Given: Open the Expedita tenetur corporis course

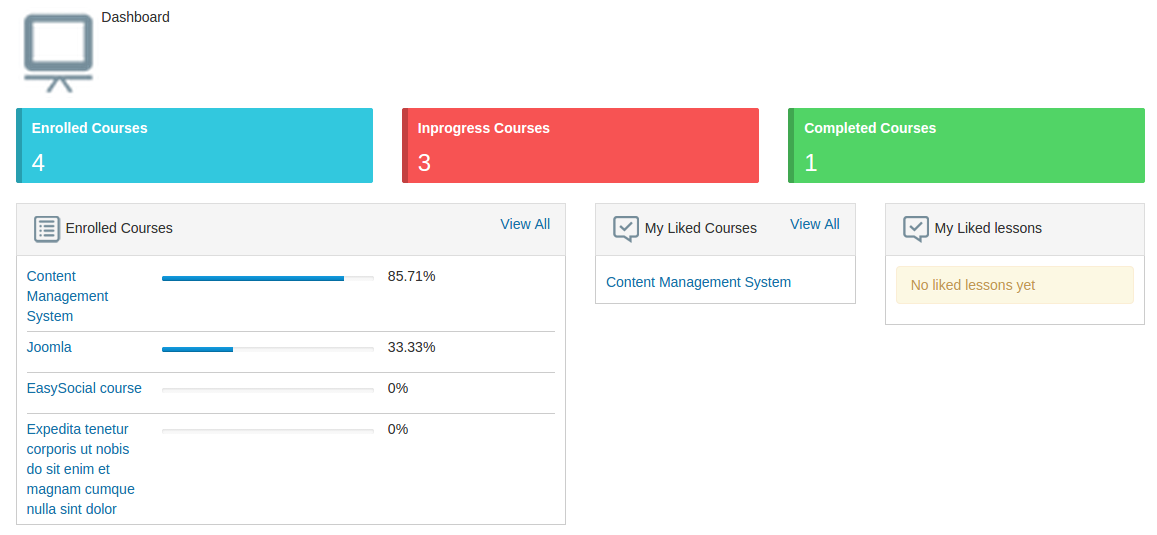Looking at the screenshot, I should click(80, 469).
